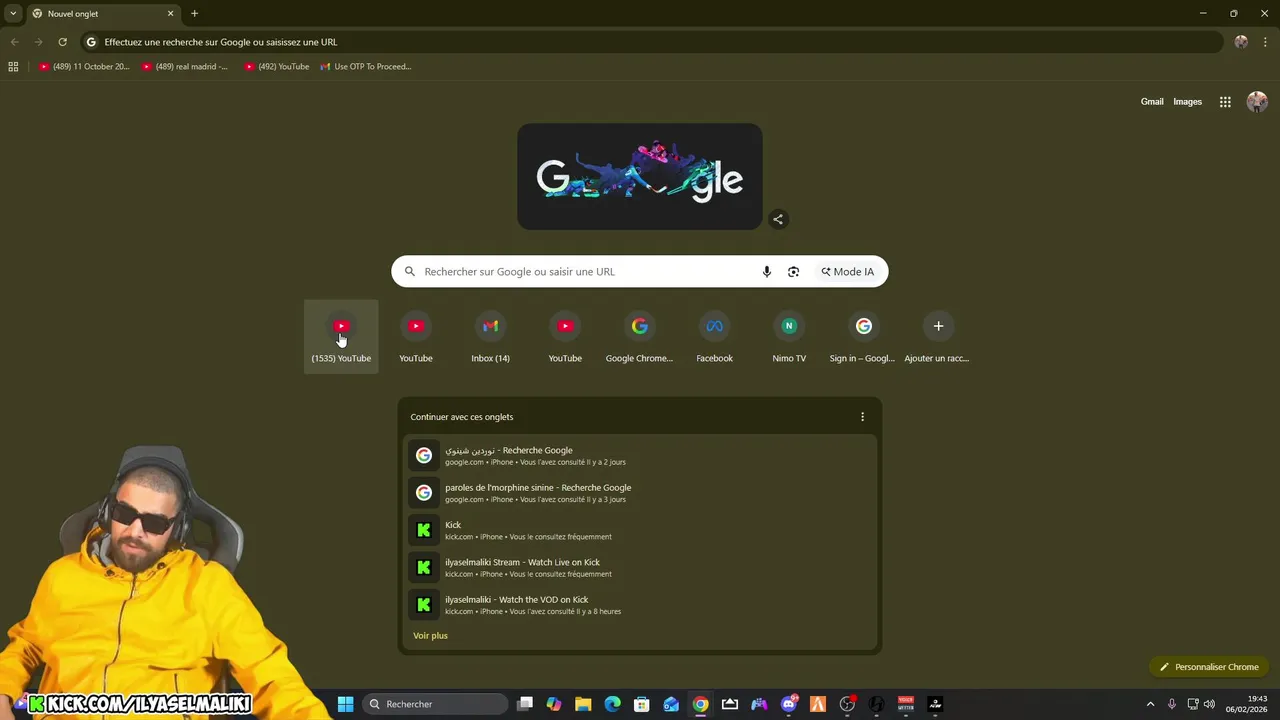This screenshot has height=720, width=1280.
Task: Open the (1535) YouTube shortcut
Action: (x=341, y=337)
